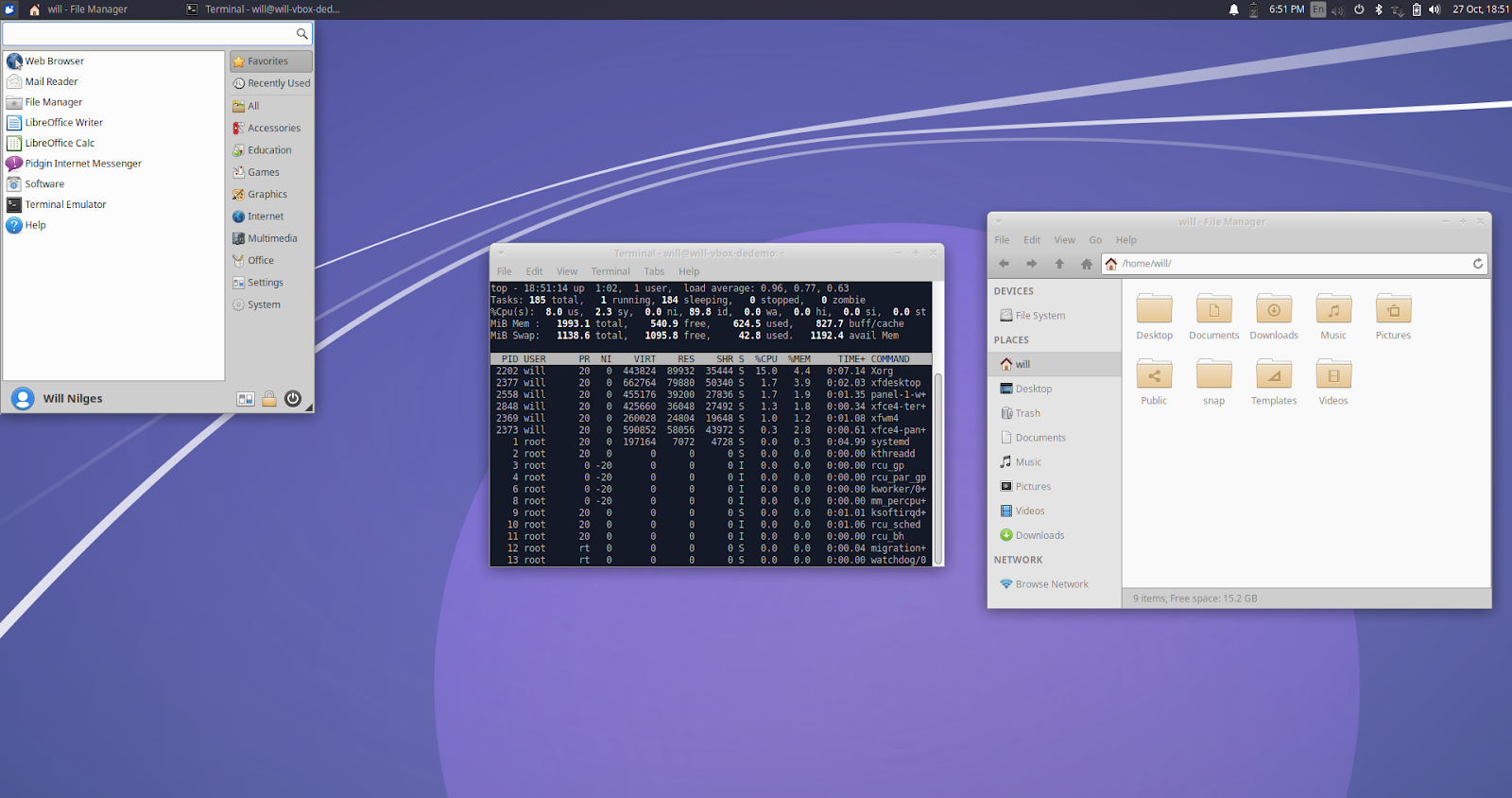Click the Will Nilges user avatar
Viewport: 1512px width, 798px height.
(x=23, y=398)
